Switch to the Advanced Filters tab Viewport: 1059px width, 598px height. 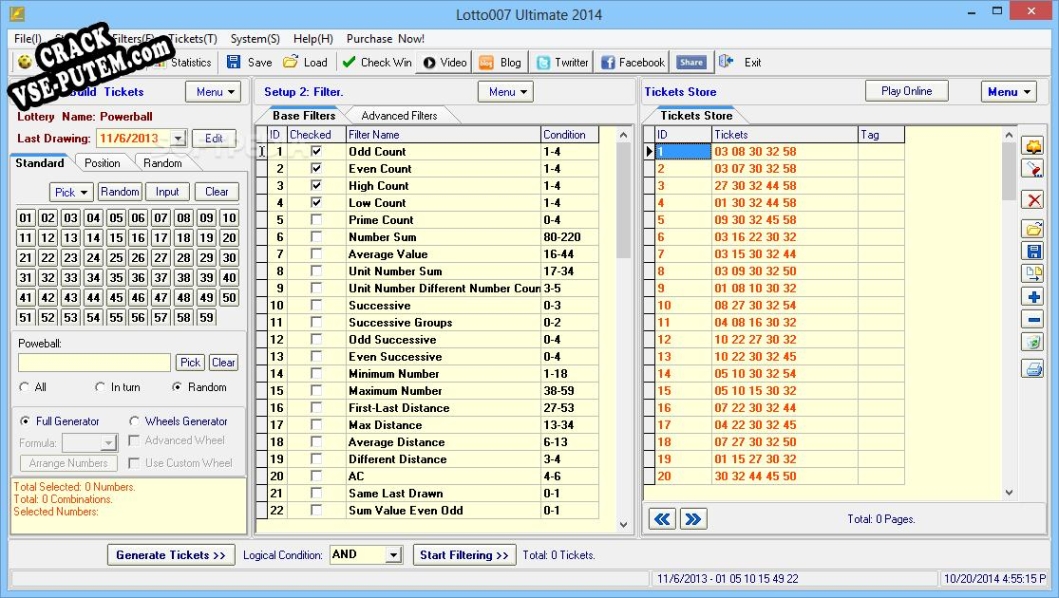coord(399,116)
